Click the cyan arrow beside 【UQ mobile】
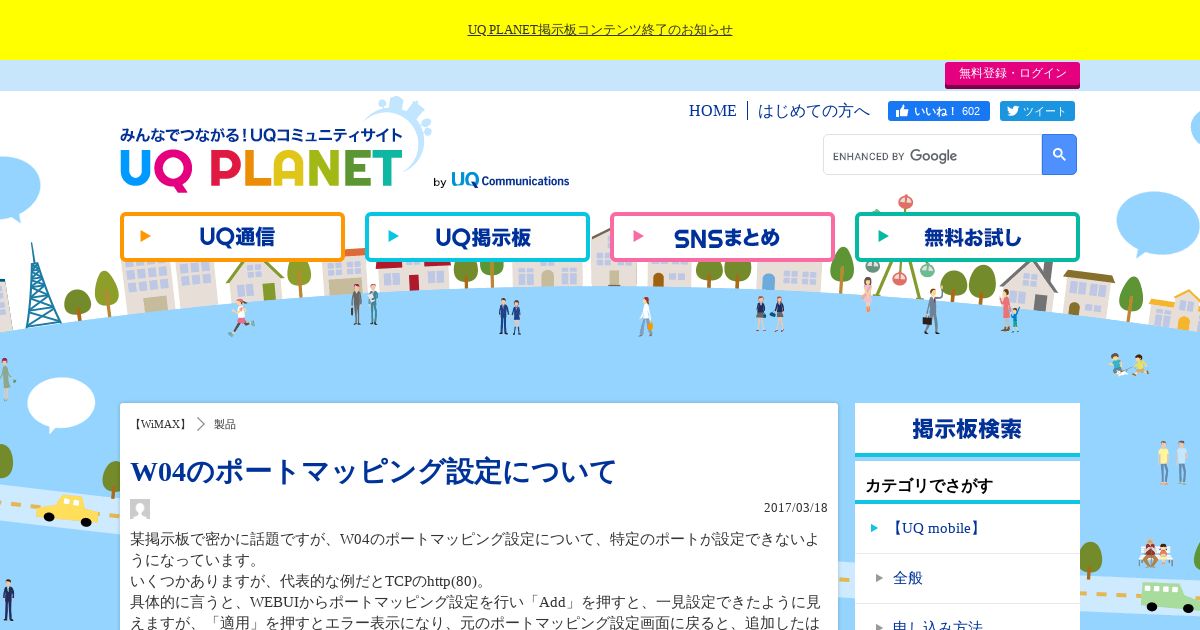The width and height of the screenshot is (1200, 630). 875,528
